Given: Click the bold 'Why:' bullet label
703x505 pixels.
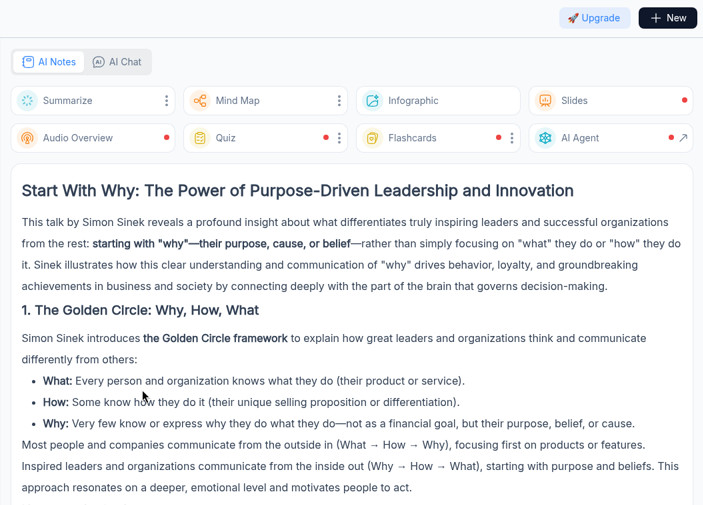Looking at the screenshot, I should coord(56,423).
